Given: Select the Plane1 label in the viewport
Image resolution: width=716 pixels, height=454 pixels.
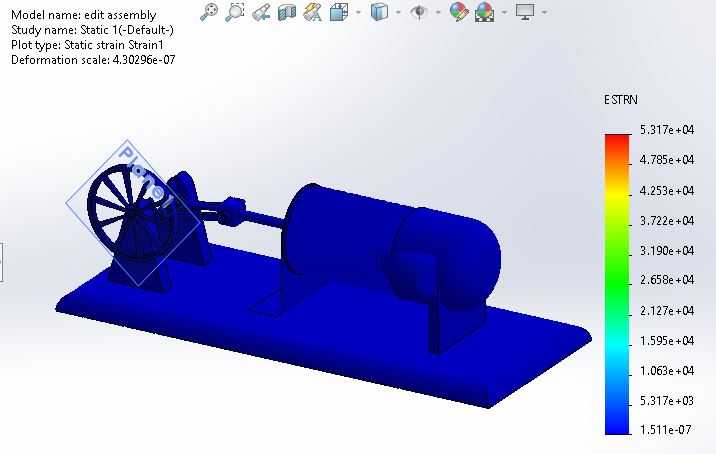Looking at the screenshot, I should coord(146,177).
